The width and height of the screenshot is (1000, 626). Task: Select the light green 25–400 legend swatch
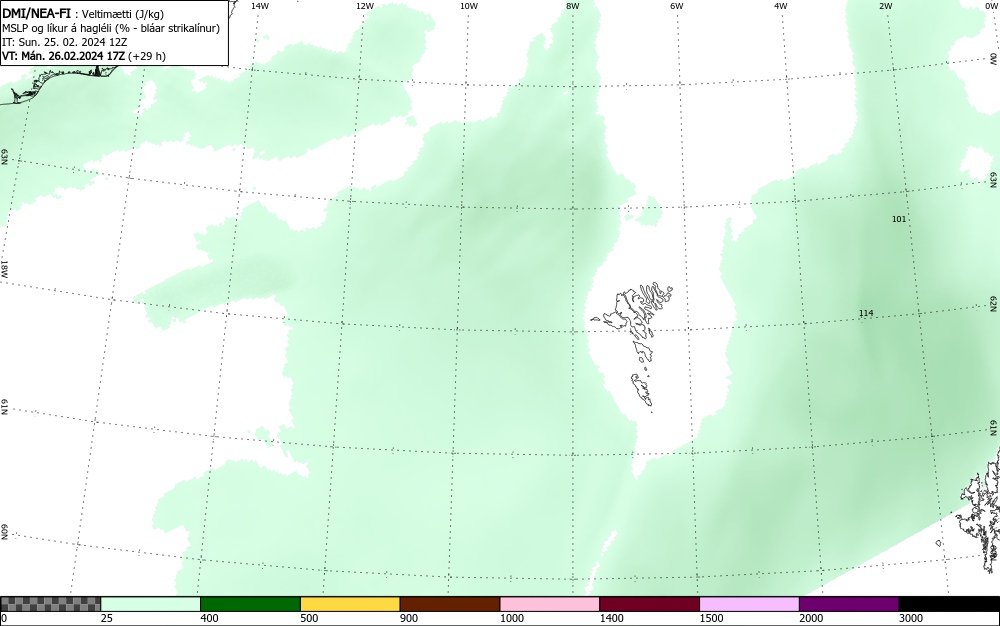pos(151,604)
